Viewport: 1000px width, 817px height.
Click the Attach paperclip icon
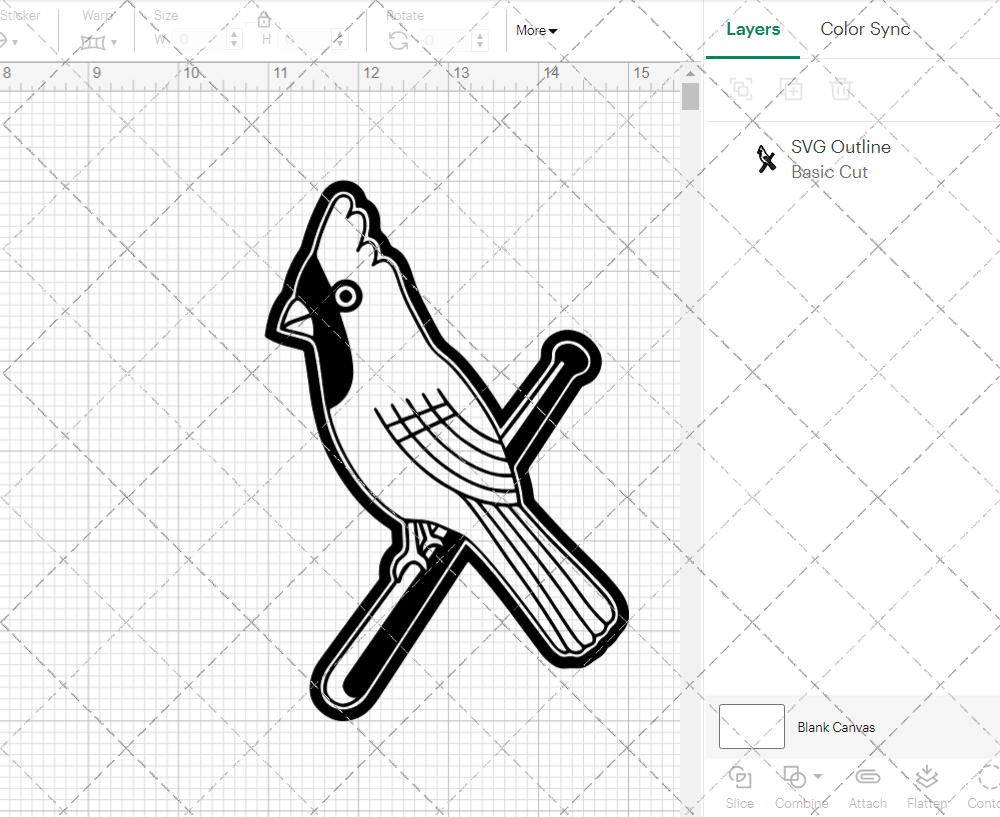[x=867, y=778]
